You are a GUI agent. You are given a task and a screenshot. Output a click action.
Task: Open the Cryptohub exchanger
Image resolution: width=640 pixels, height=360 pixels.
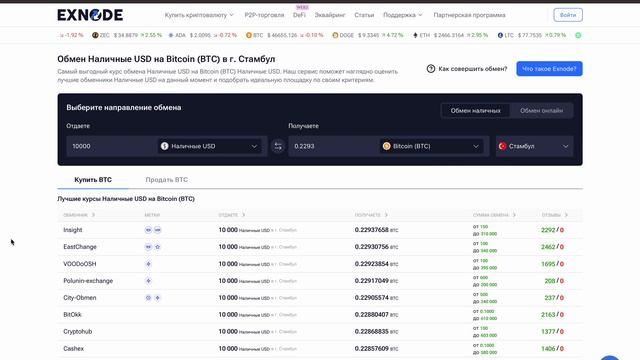coord(78,332)
